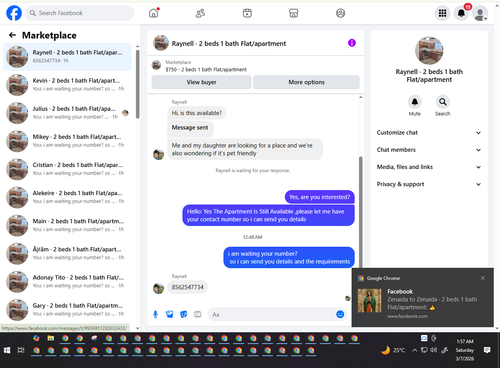This screenshot has width=500, height=368.
Task: Open the weather widget showing 25°C
Action: [393, 350]
